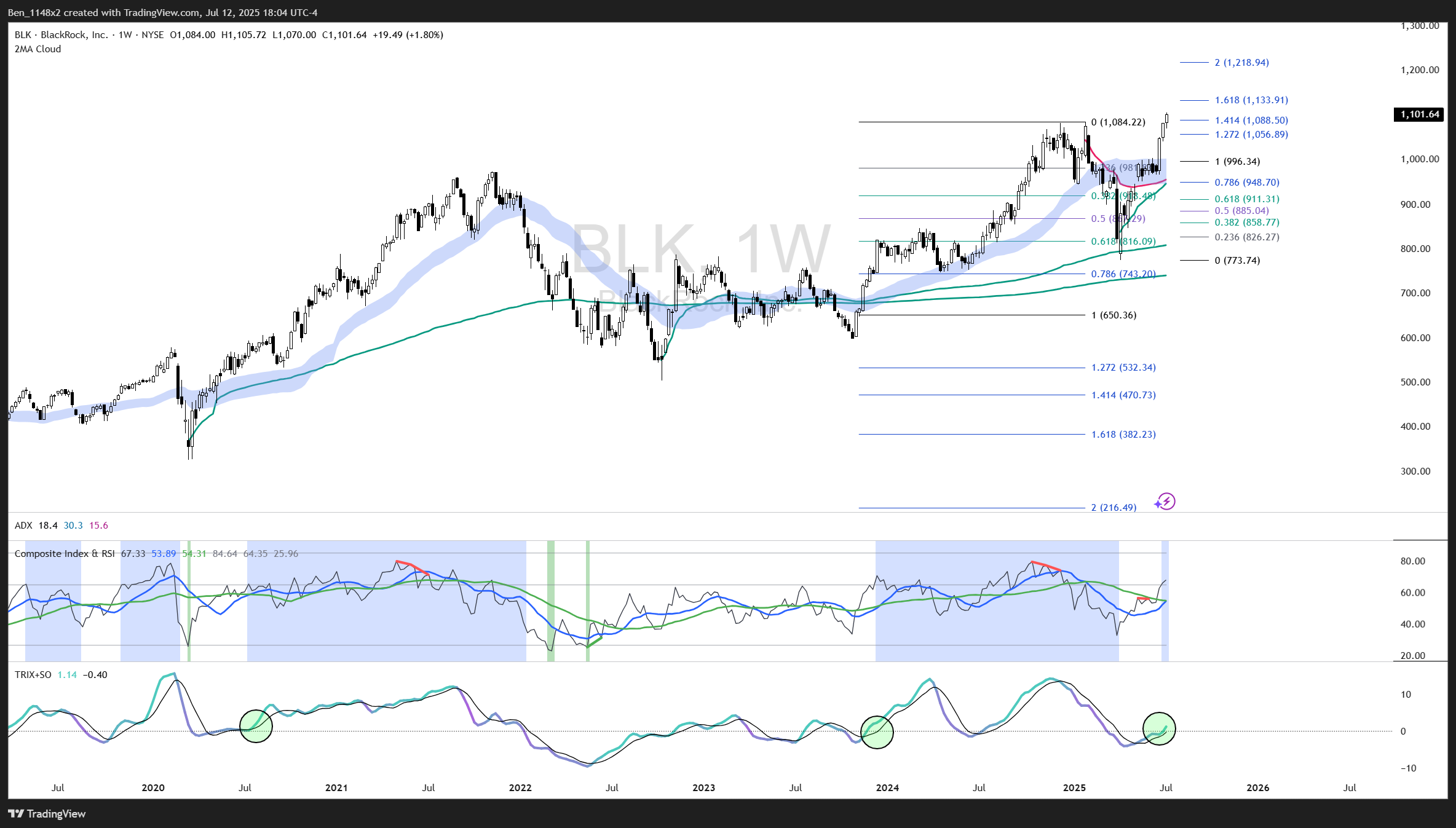The width and height of the screenshot is (1456, 828).
Task: Click the green circle near 2024 on TRIX
Action: [877, 732]
